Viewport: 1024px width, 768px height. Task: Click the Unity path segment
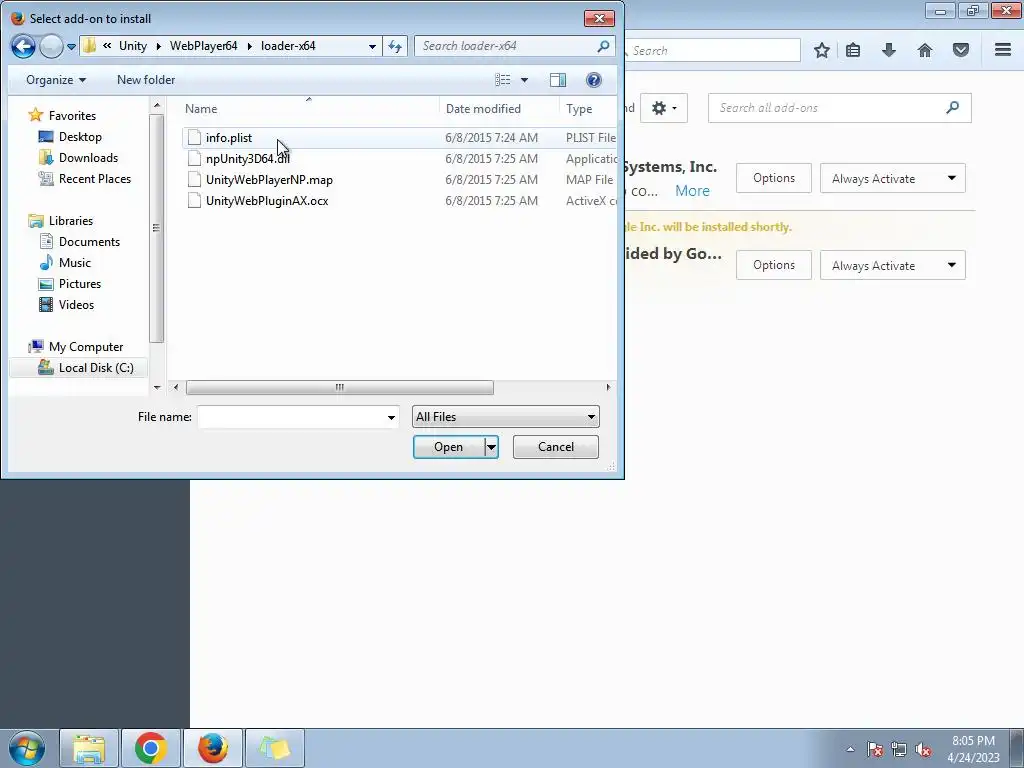(x=133, y=46)
